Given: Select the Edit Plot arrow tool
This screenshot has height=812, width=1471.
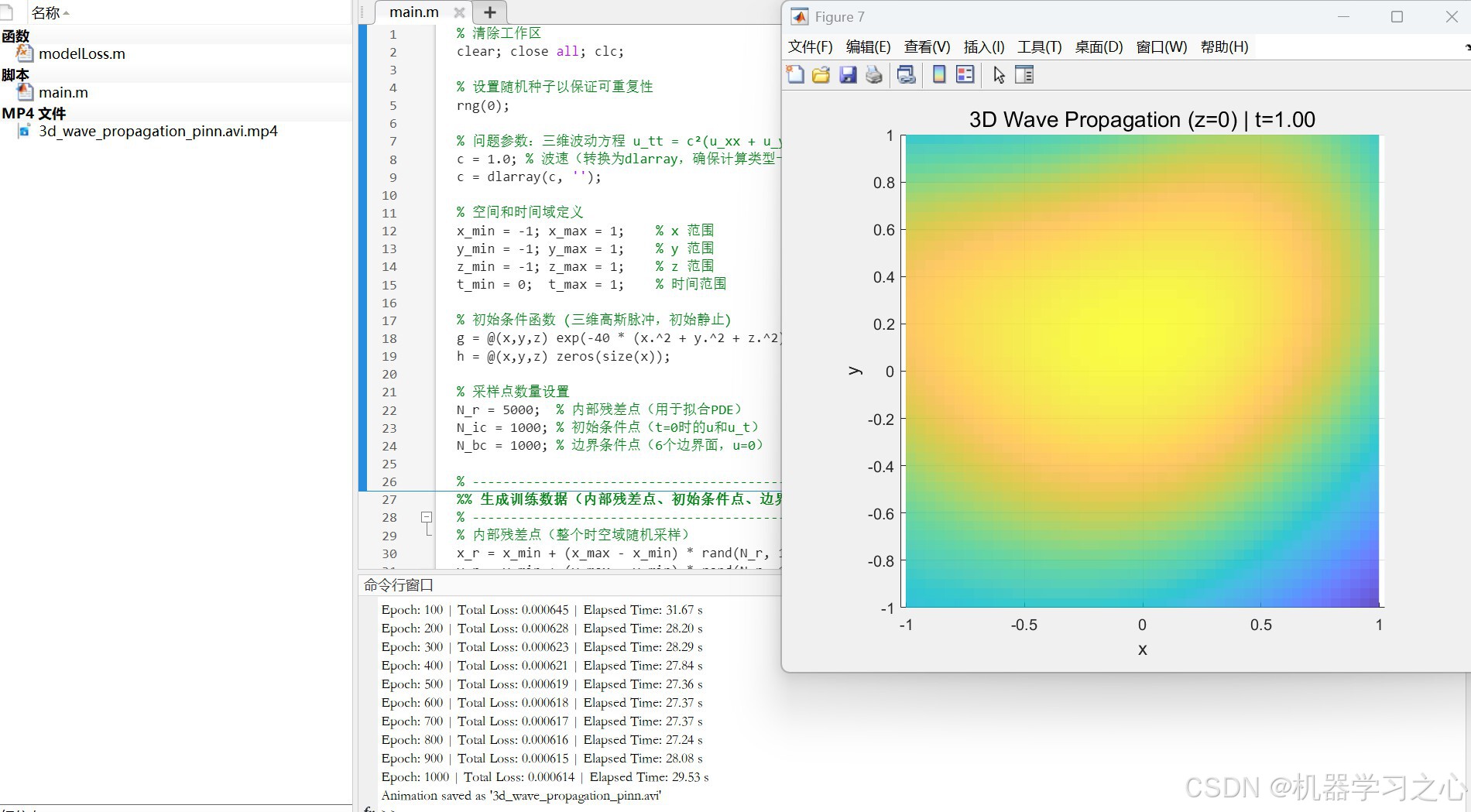Looking at the screenshot, I should pyautogui.click(x=1000, y=75).
